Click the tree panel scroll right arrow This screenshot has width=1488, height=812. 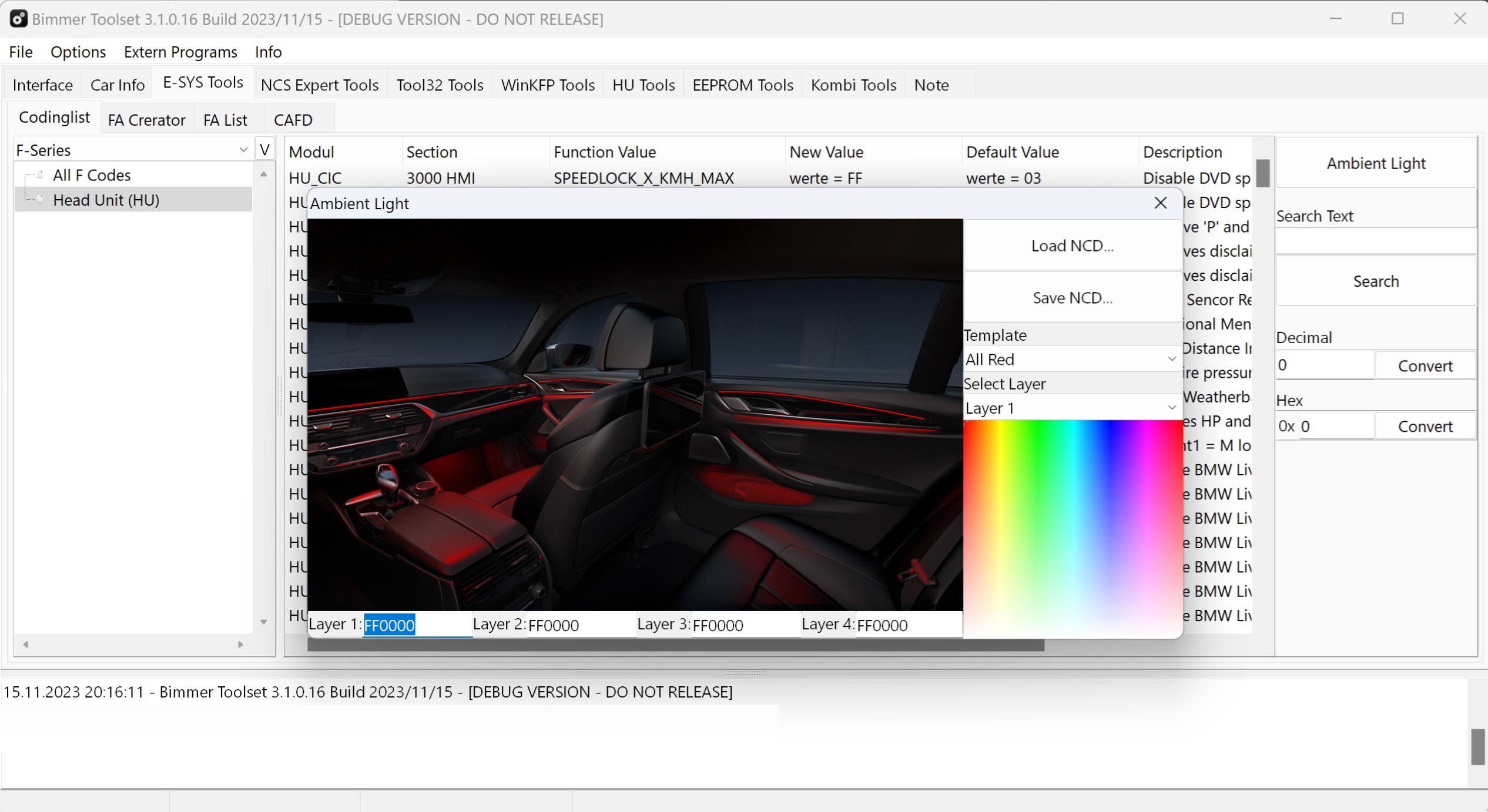click(240, 645)
